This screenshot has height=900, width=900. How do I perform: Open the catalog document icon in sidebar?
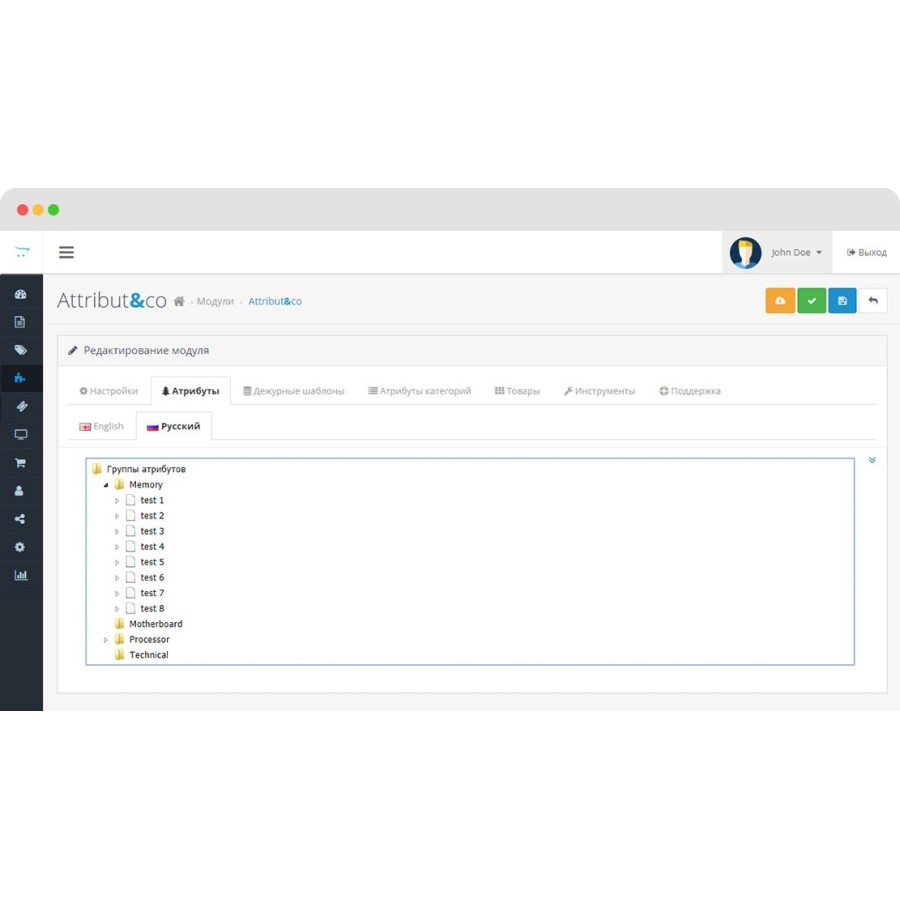click(20, 322)
